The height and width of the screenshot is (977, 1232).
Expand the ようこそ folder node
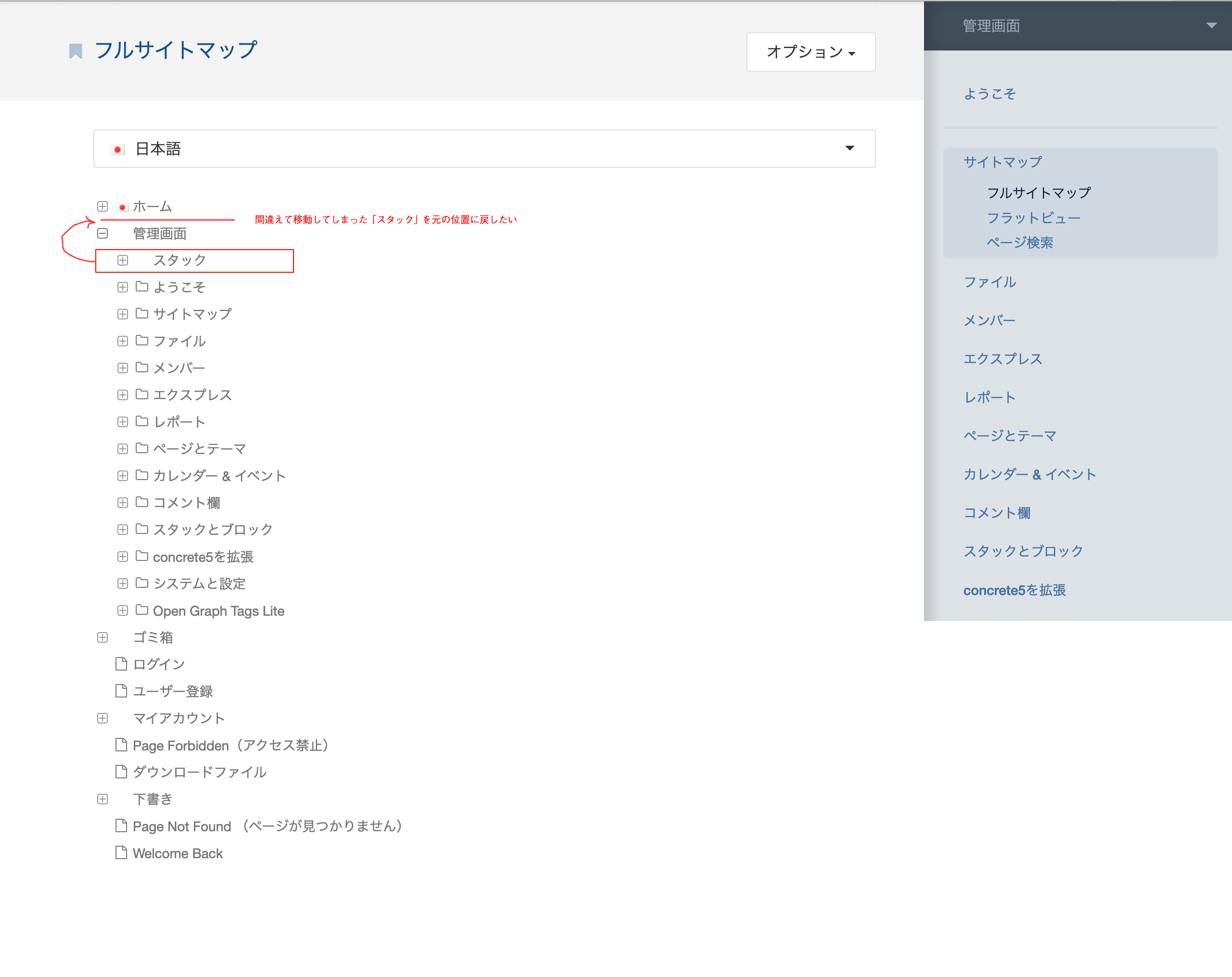pos(123,287)
